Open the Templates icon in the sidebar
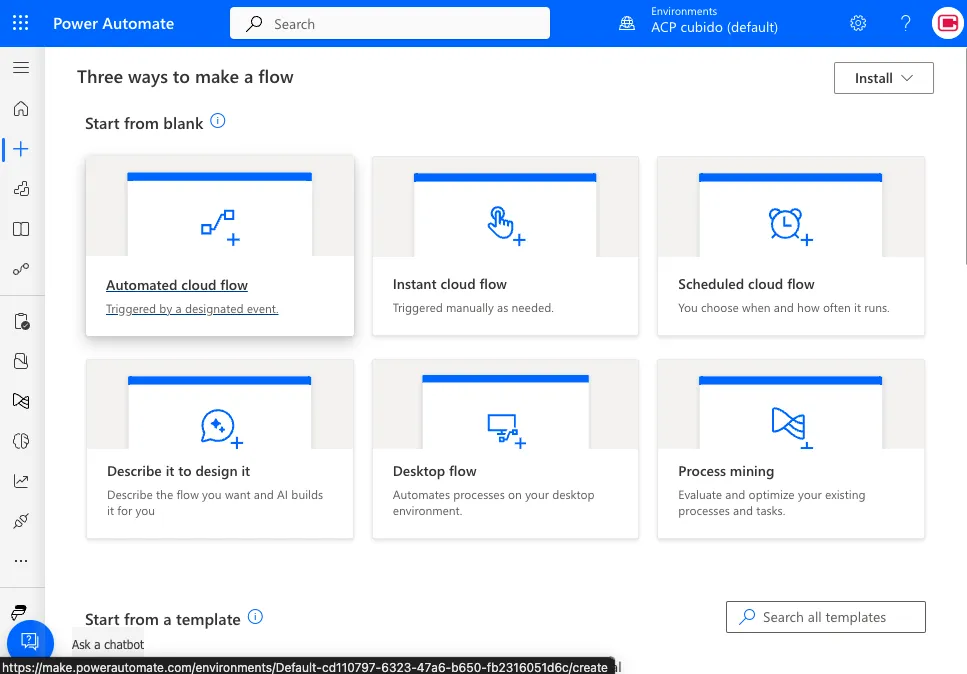This screenshot has height=674, width=967. (22, 188)
